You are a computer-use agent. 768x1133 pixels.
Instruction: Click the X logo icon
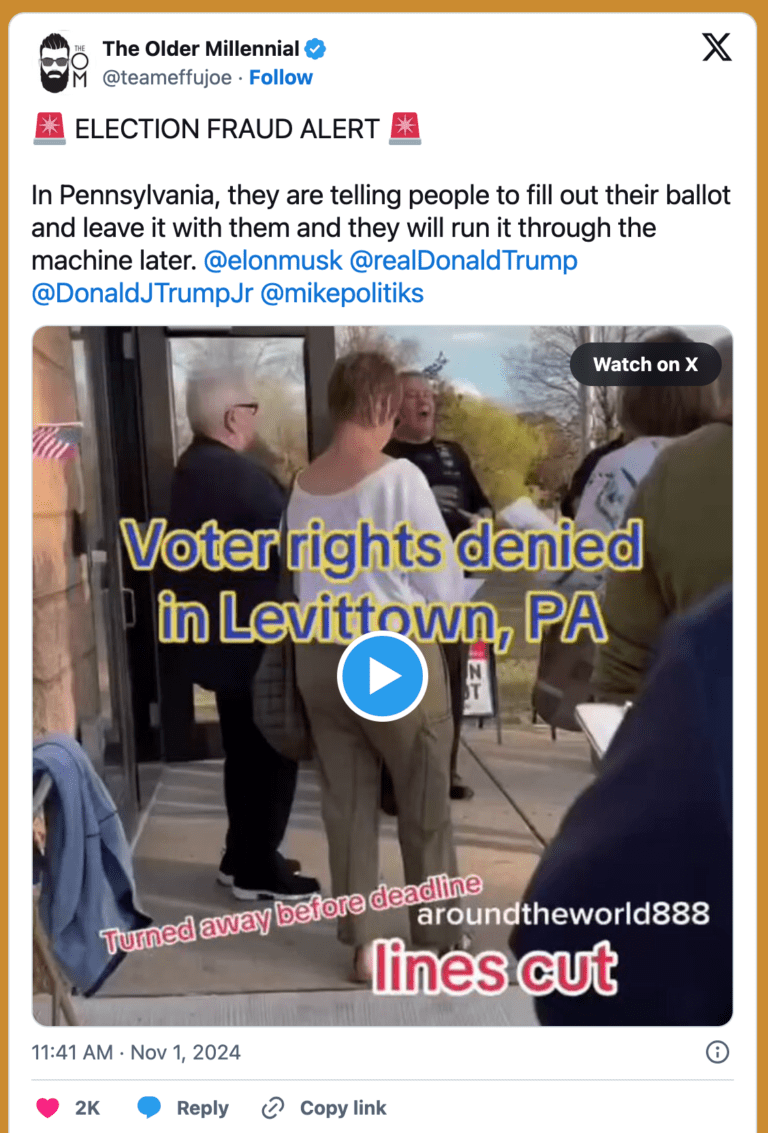[x=717, y=47]
